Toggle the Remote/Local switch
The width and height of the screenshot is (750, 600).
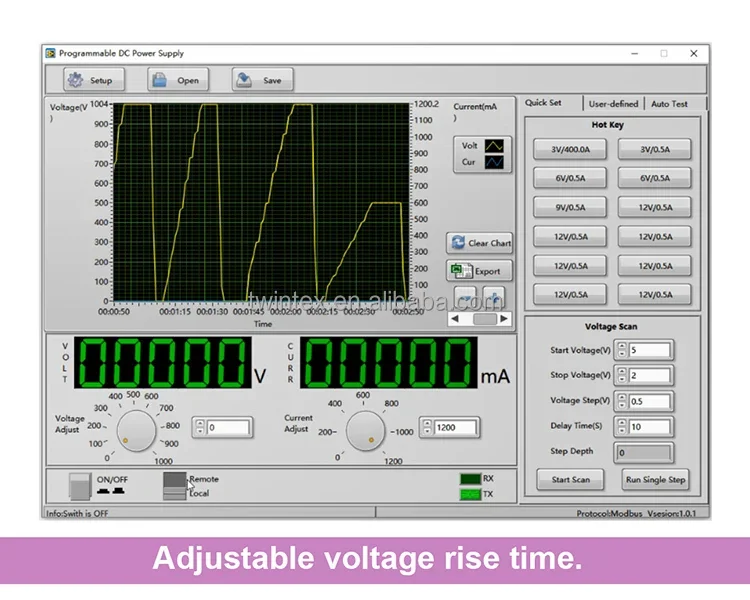[x=175, y=486]
